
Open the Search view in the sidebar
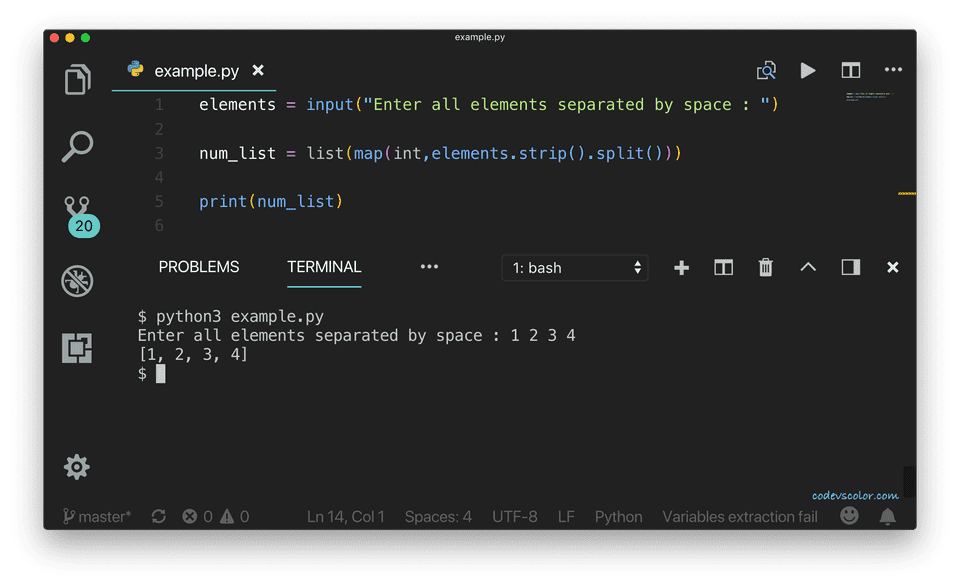pyautogui.click(x=77, y=146)
